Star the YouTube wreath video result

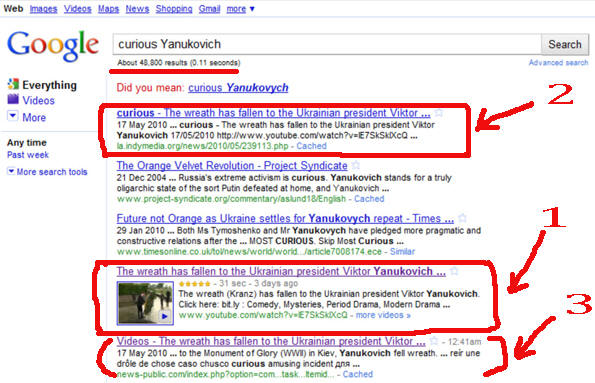point(454,271)
